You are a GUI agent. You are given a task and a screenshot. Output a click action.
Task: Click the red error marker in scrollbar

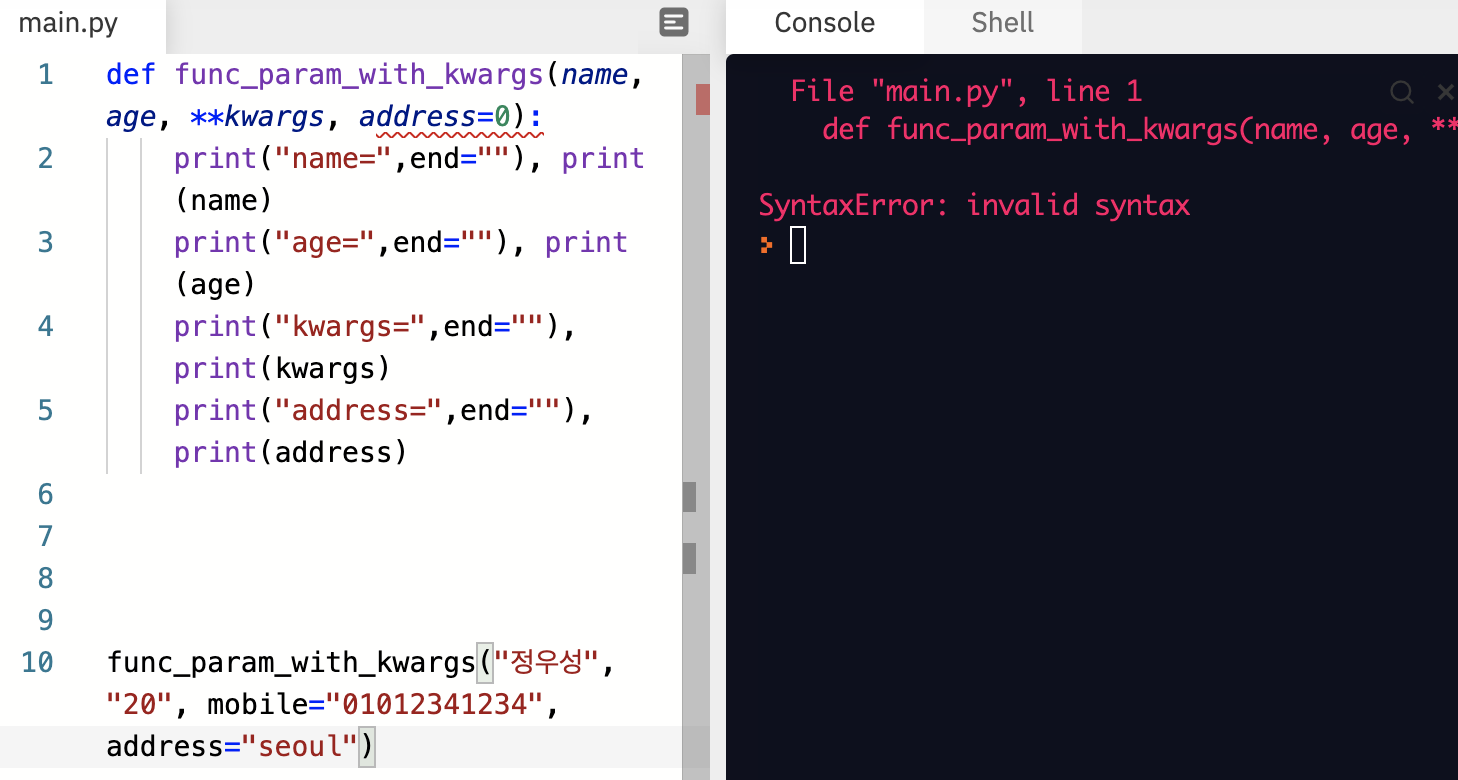tap(702, 100)
